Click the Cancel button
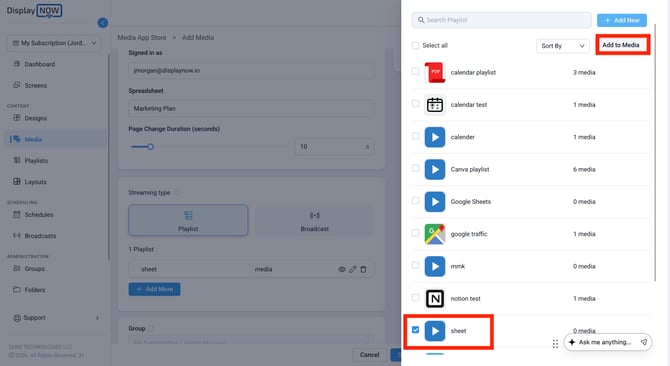This screenshot has width=670, height=366. (x=370, y=355)
